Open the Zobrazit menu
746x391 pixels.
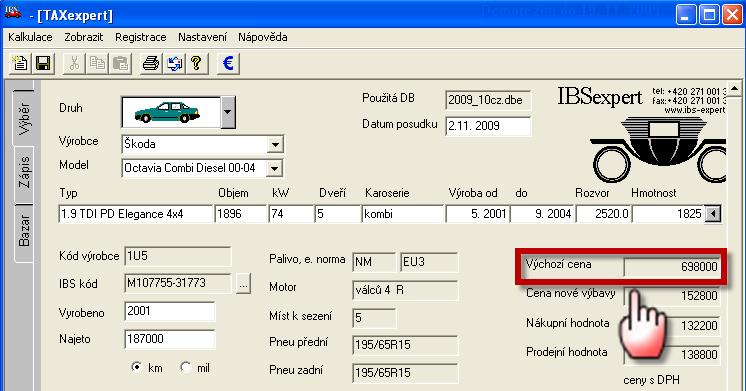84,37
